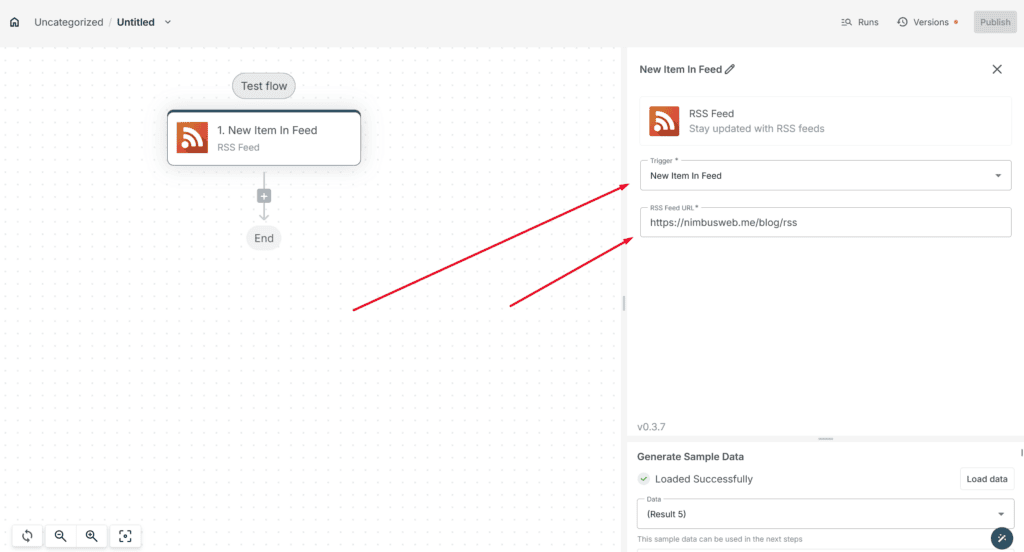Click the Load data button

(987, 479)
